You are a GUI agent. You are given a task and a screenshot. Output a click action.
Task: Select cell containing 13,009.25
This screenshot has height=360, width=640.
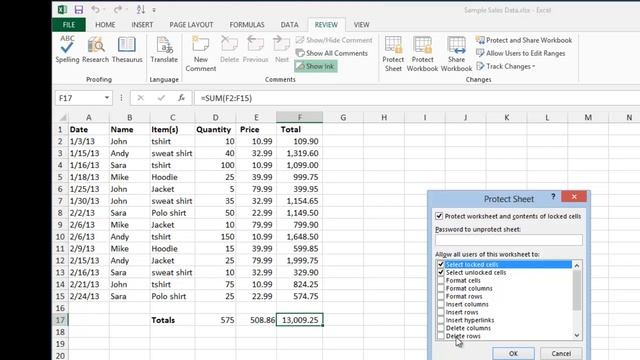tap(300, 320)
